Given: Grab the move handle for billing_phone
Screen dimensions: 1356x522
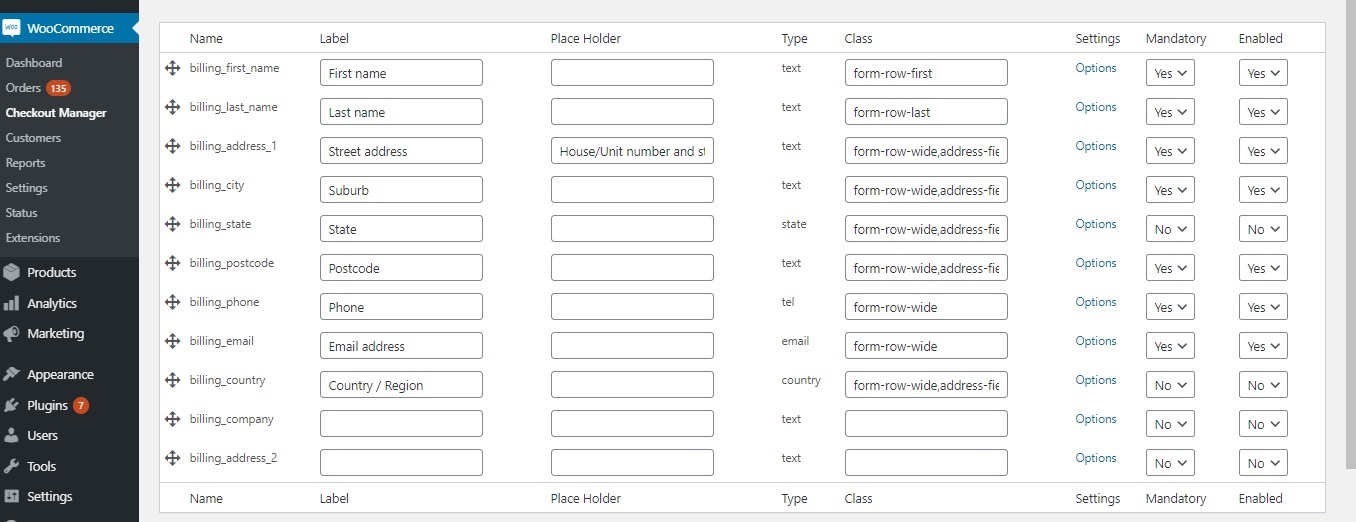Looking at the screenshot, I should 172,302.
